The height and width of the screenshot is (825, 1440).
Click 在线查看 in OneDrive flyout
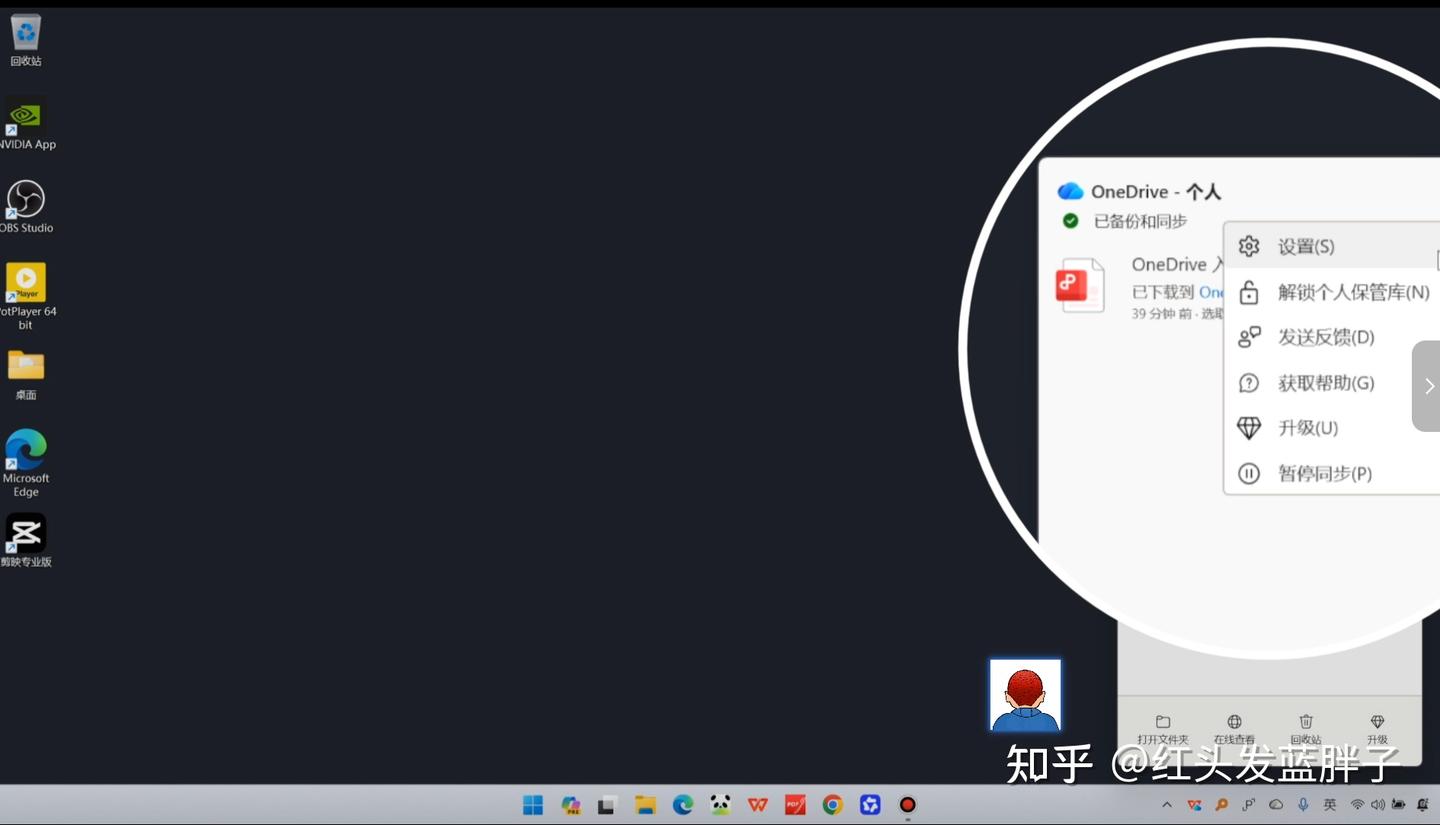1234,730
